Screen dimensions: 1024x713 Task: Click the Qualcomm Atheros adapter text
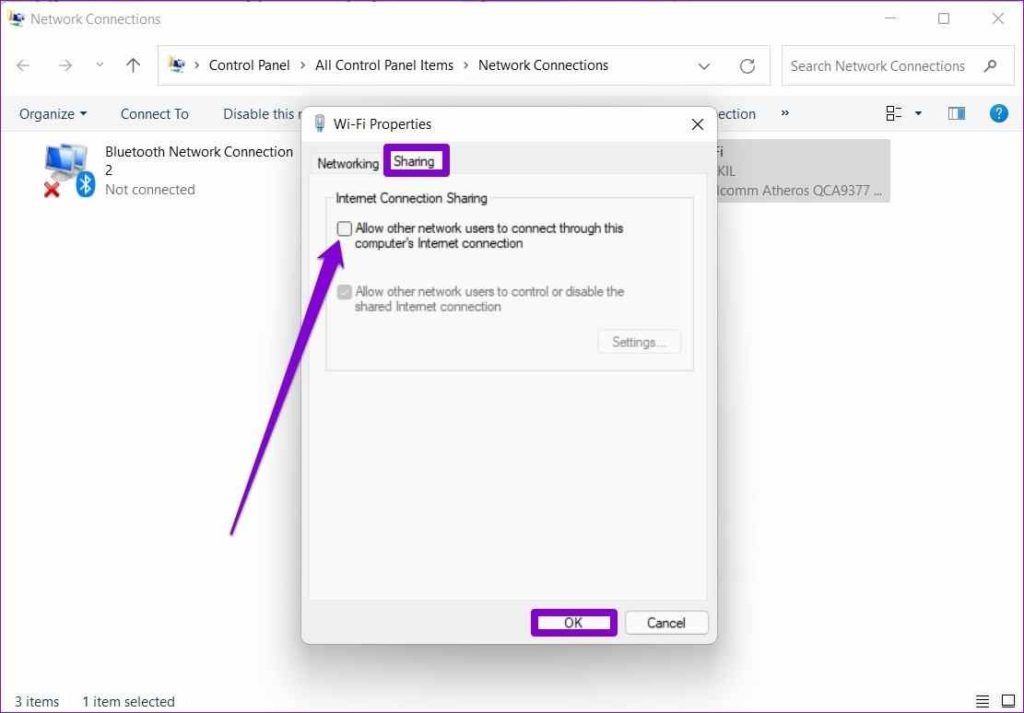(x=801, y=191)
